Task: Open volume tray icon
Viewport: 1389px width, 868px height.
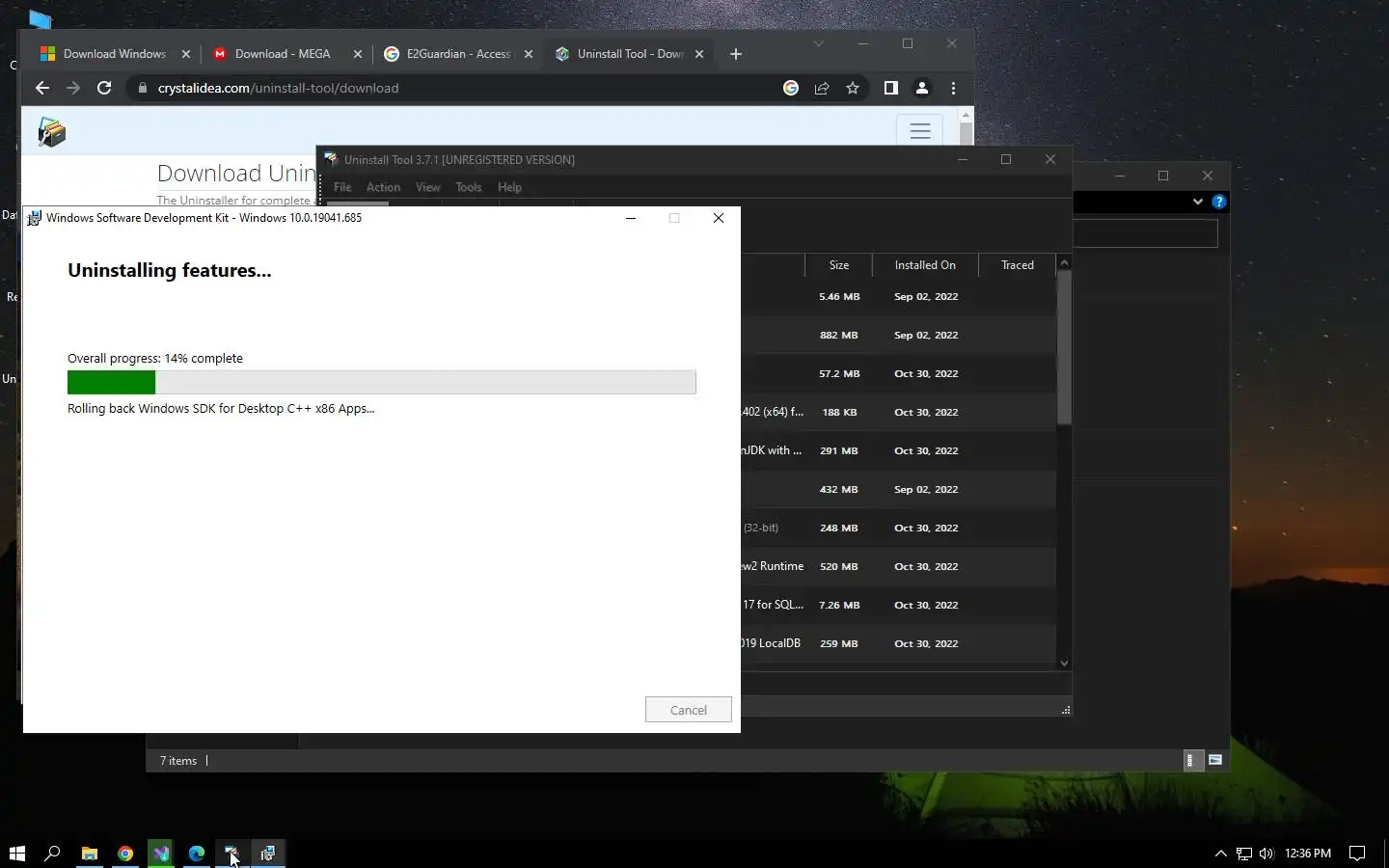Action: (x=1266, y=853)
